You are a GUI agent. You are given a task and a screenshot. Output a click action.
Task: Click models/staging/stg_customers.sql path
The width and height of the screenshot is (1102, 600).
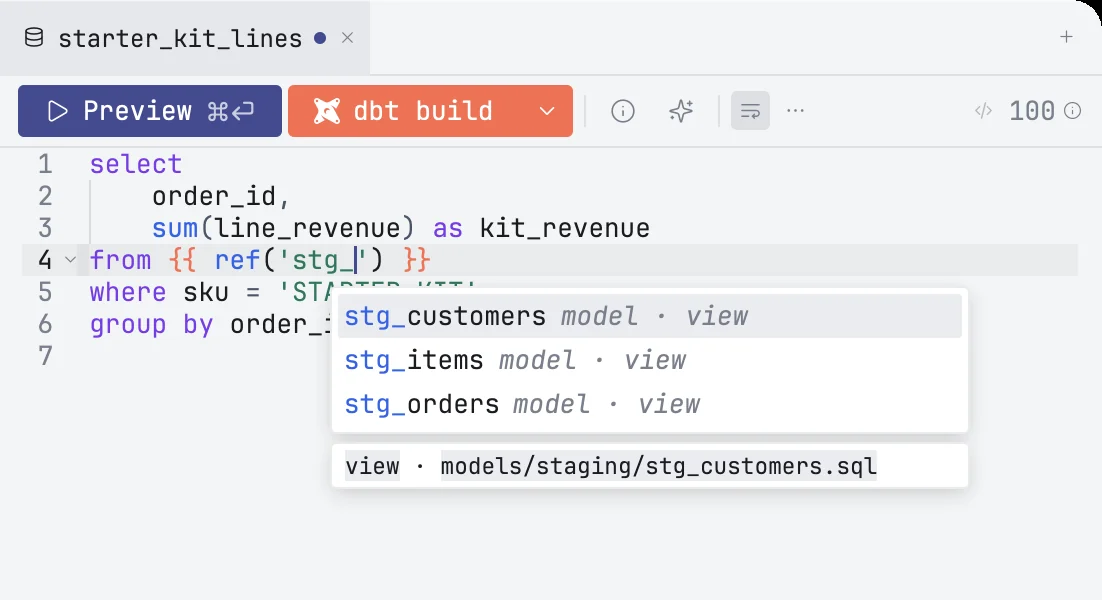tap(659, 467)
